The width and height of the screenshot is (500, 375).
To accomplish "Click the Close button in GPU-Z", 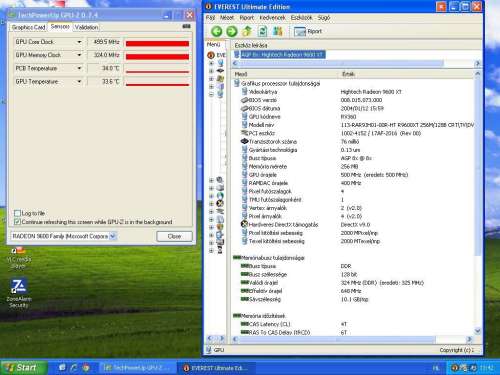I will pyautogui.click(x=174, y=236).
